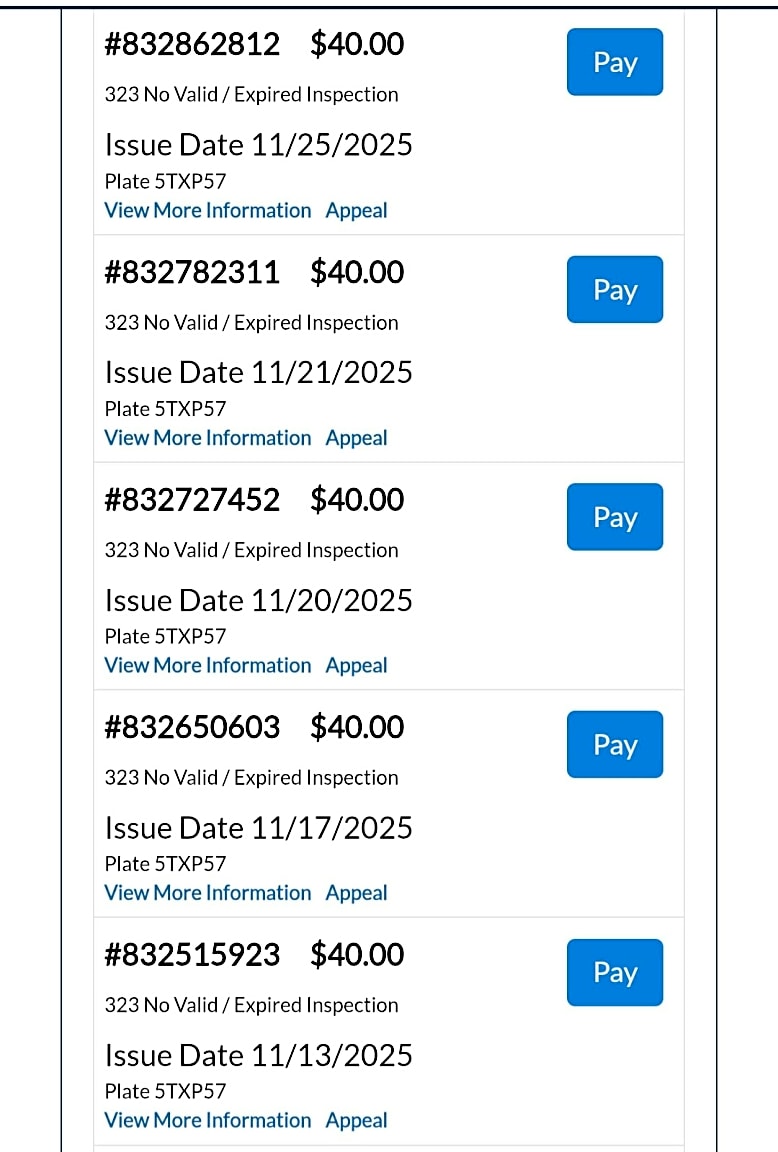The width and height of the screenshot is (778, 1152).
Task: Appeal the ticket issued 11/25/2025
Action: click(356, 211)
